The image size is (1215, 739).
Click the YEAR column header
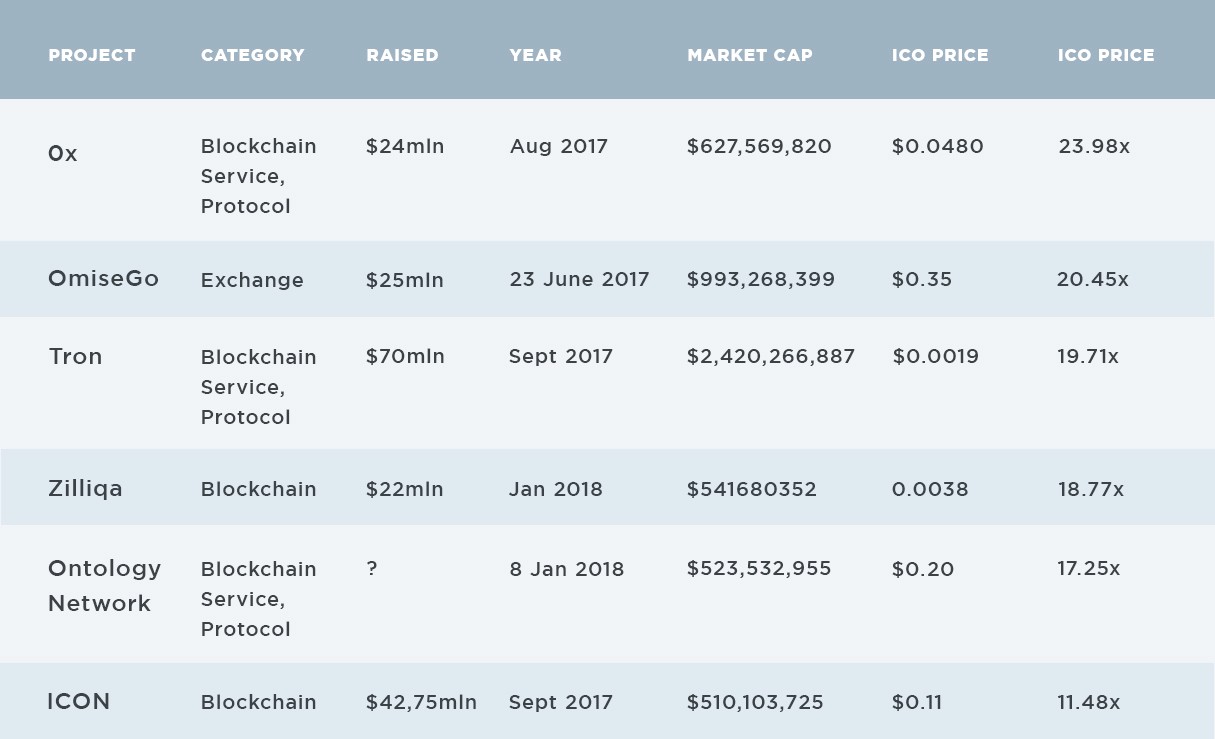pyautogui.click(x=535, y=56)
